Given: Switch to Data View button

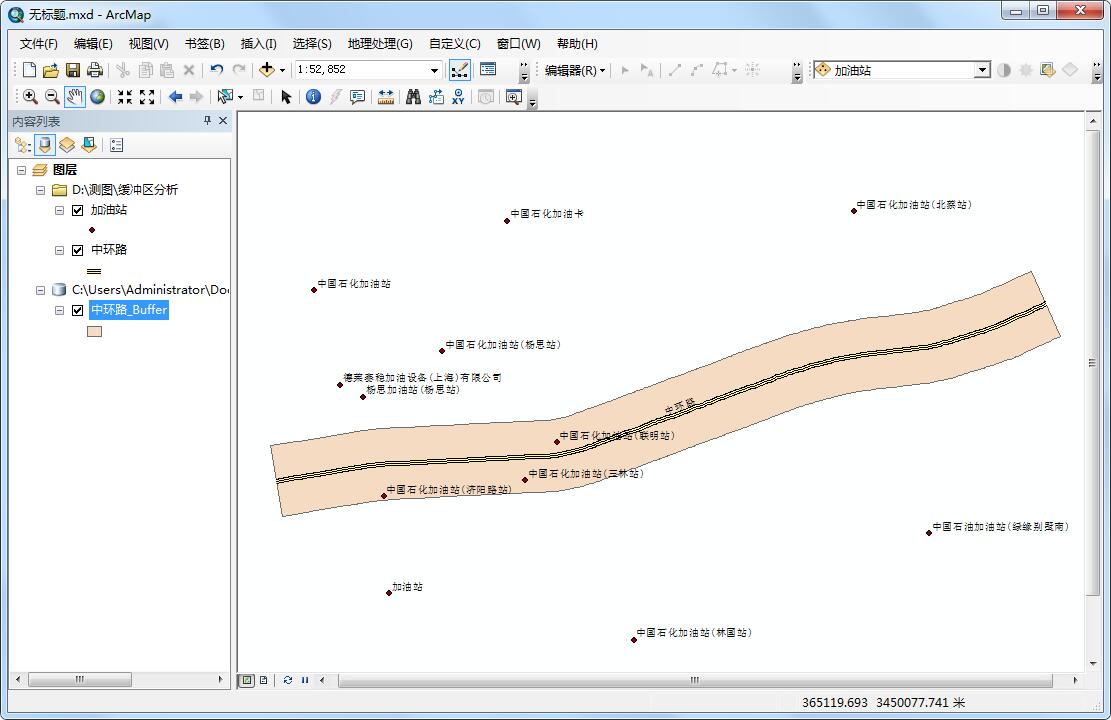Looking at the screenshot, I should coord(247,680).
